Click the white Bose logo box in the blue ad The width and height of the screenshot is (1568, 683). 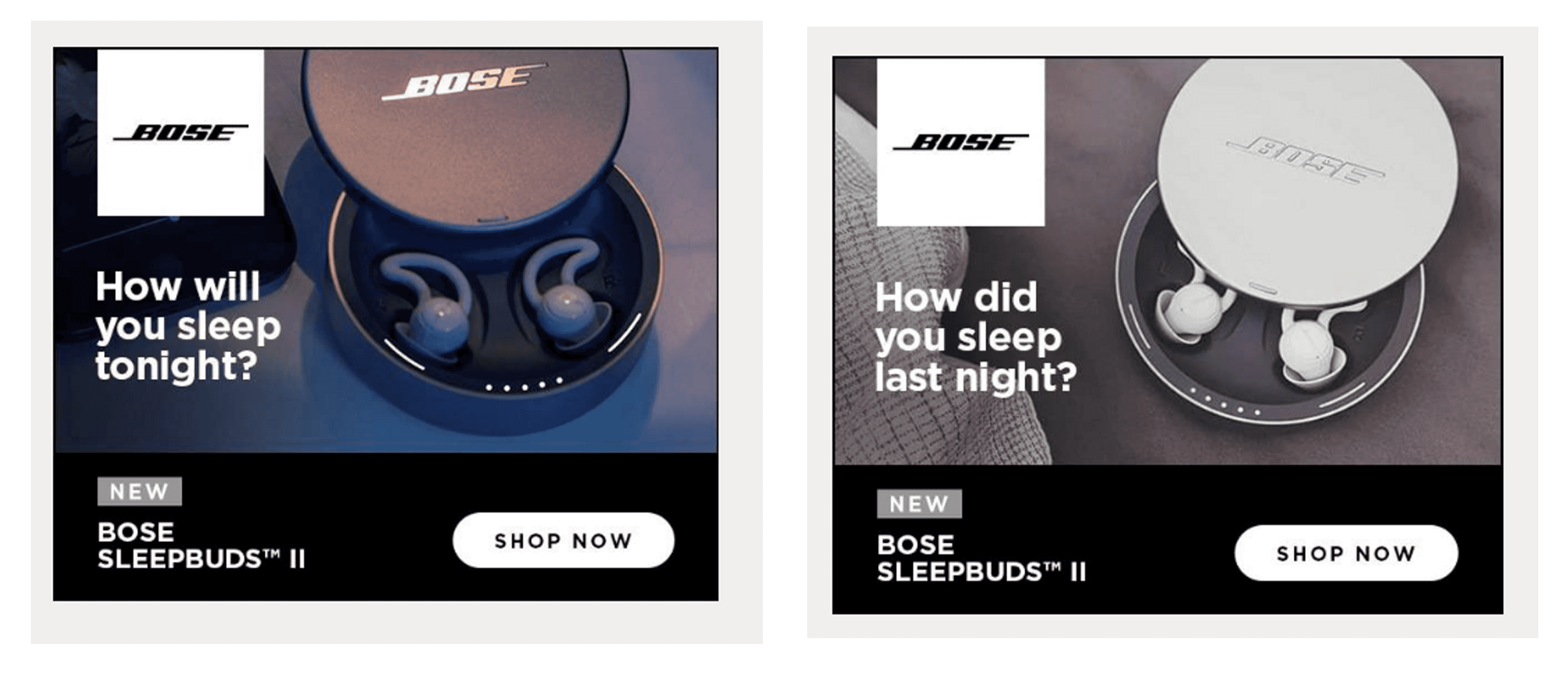(x=181, y=132)
